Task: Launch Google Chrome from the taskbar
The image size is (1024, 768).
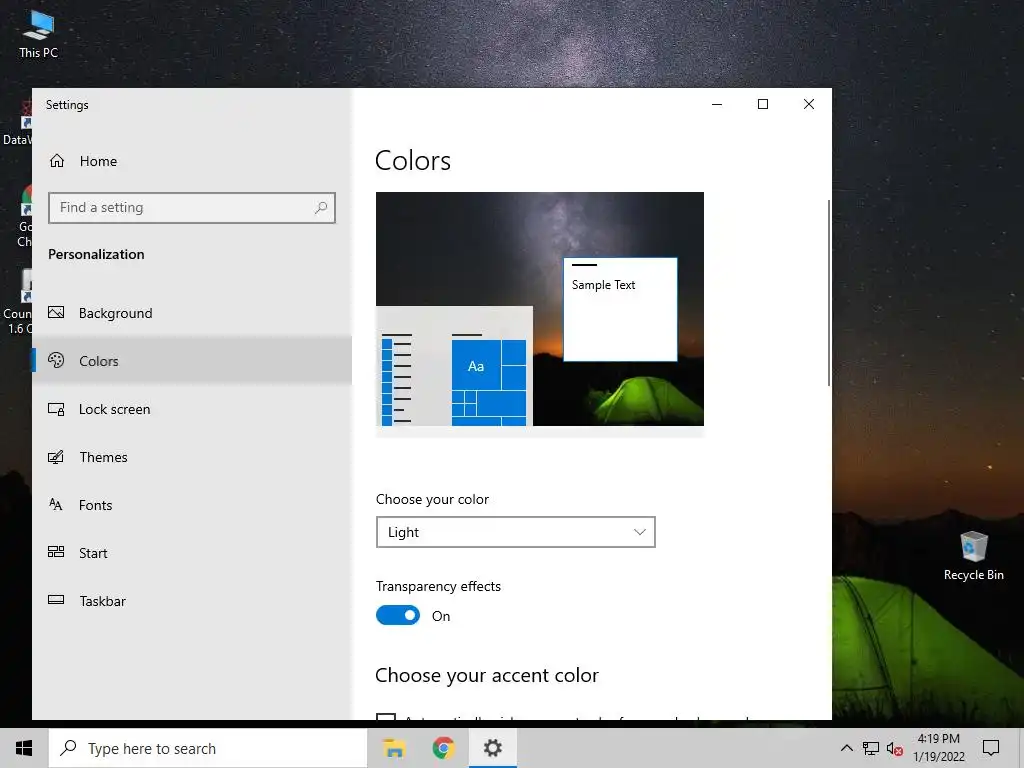Action: point(443,748)
